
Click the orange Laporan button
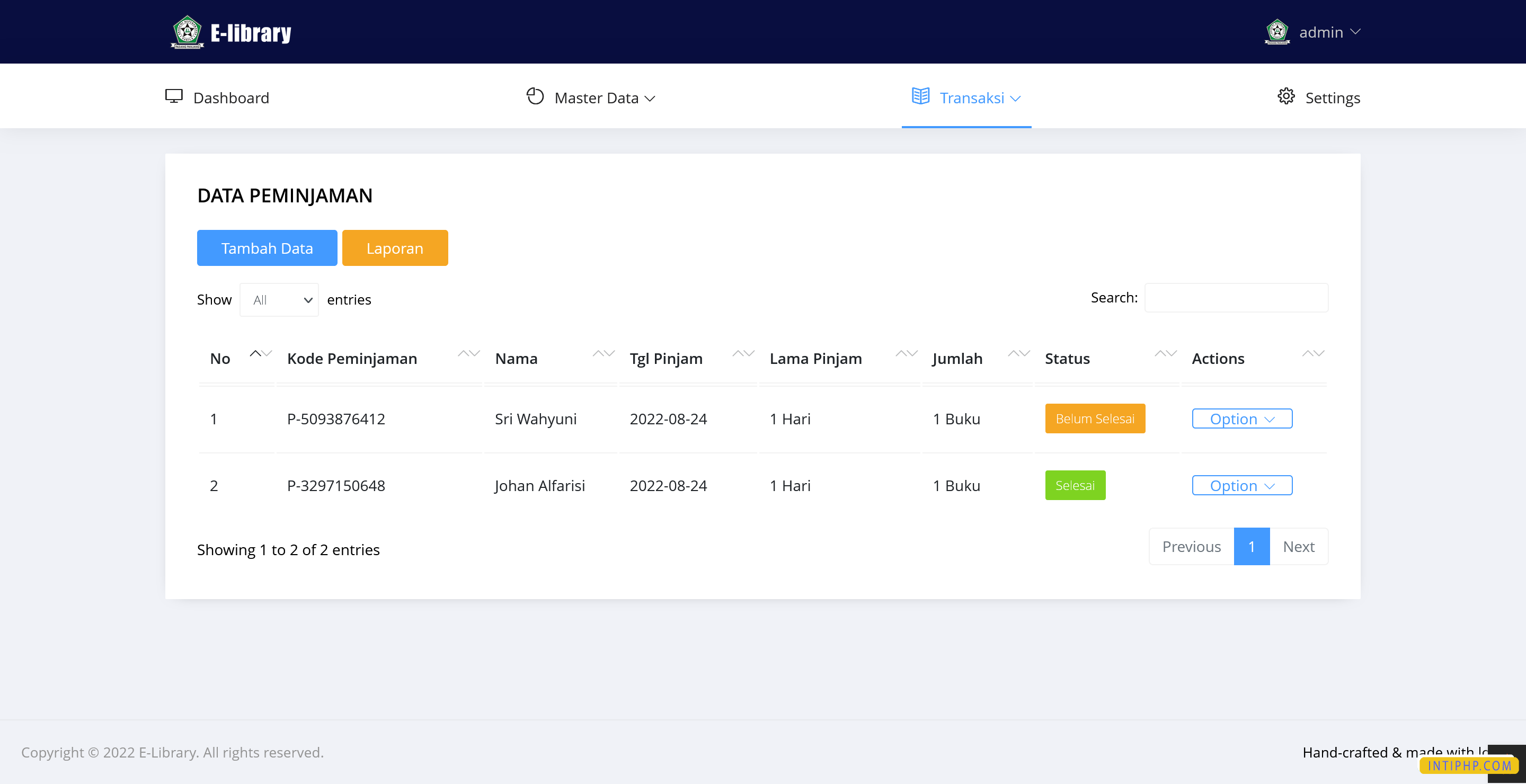click(x=395, y=248)
